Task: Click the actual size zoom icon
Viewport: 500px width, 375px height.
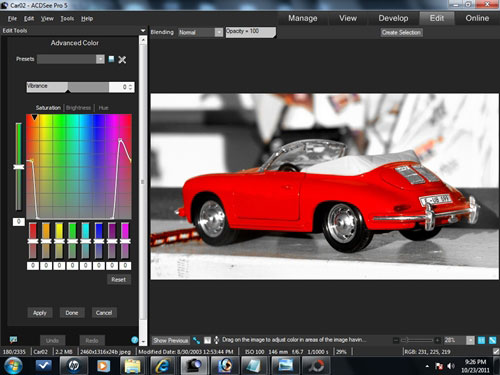Action: tap(481, 340)
